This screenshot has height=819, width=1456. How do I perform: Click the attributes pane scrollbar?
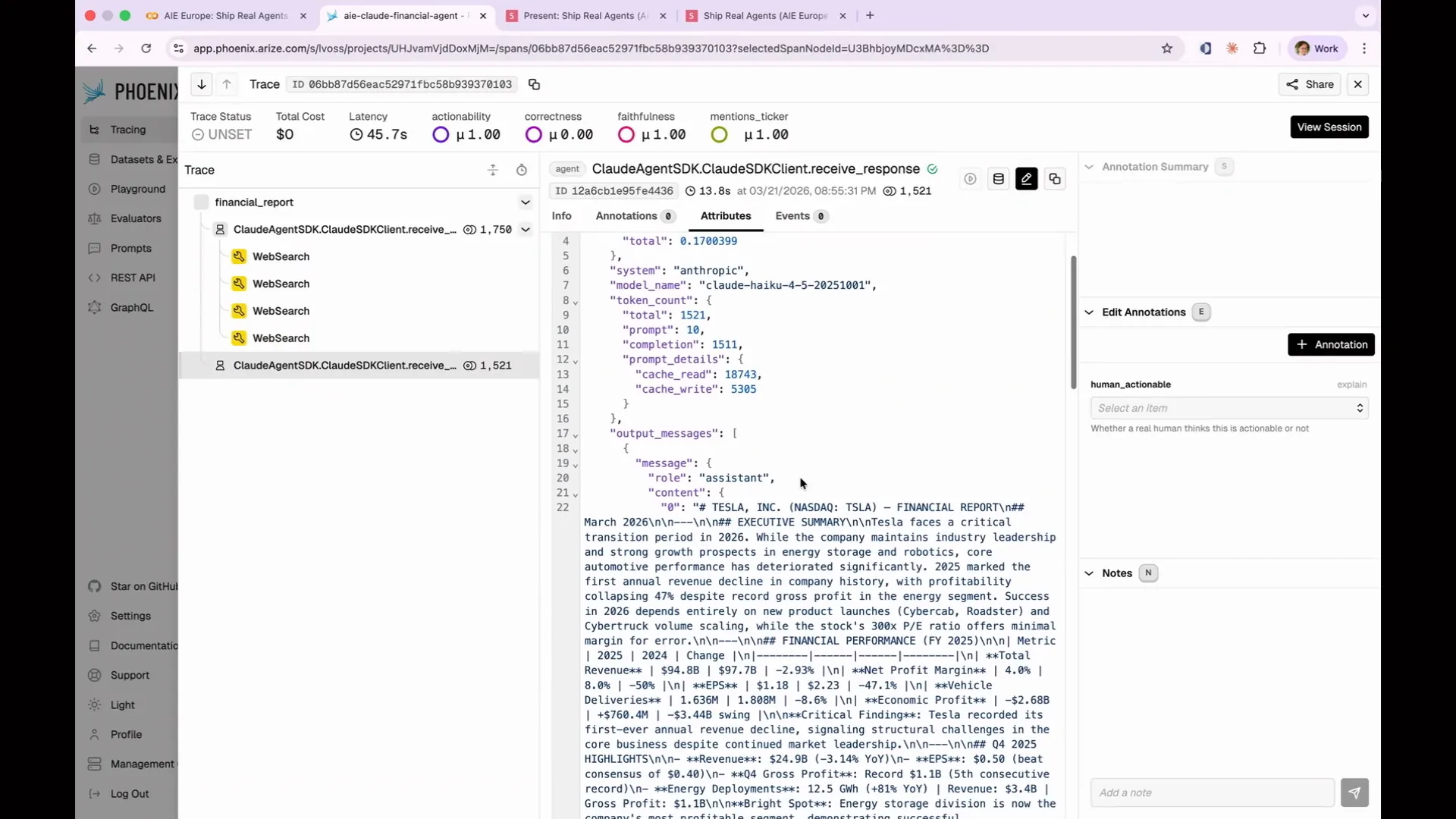[1073, 322]
